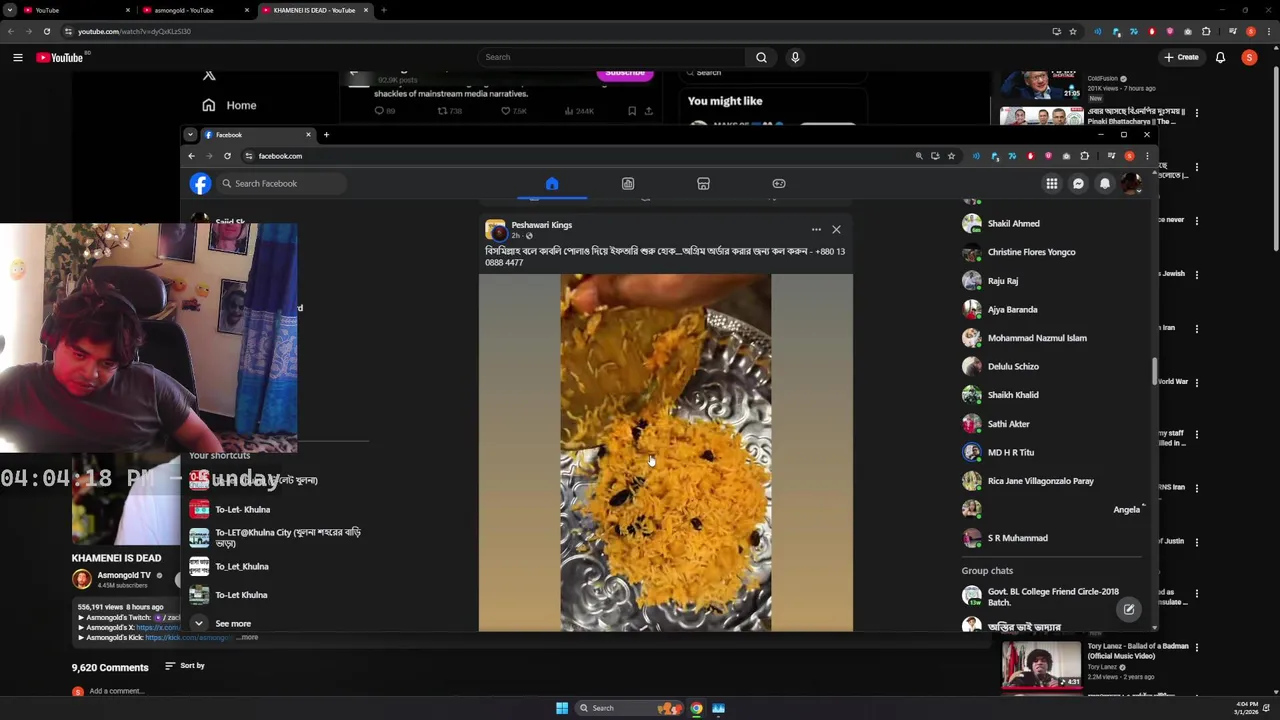Activate YouTube voice search microphone
The image size is (1280, 720).
pyautogui.click(x=795, y=57)
